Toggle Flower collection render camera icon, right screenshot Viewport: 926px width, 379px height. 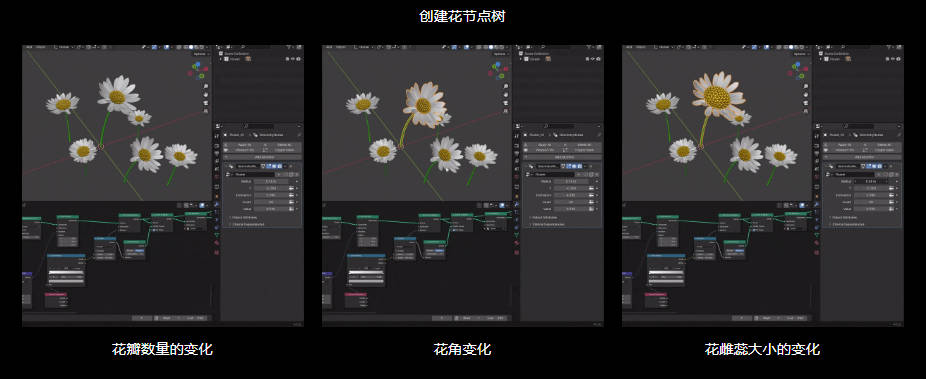point(898,59)
